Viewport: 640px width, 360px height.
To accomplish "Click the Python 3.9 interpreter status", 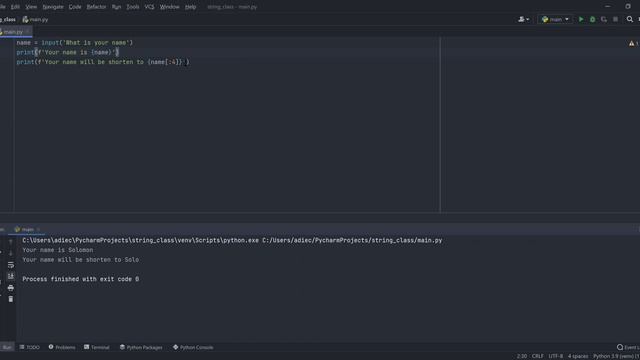I will tap(616, 356).
